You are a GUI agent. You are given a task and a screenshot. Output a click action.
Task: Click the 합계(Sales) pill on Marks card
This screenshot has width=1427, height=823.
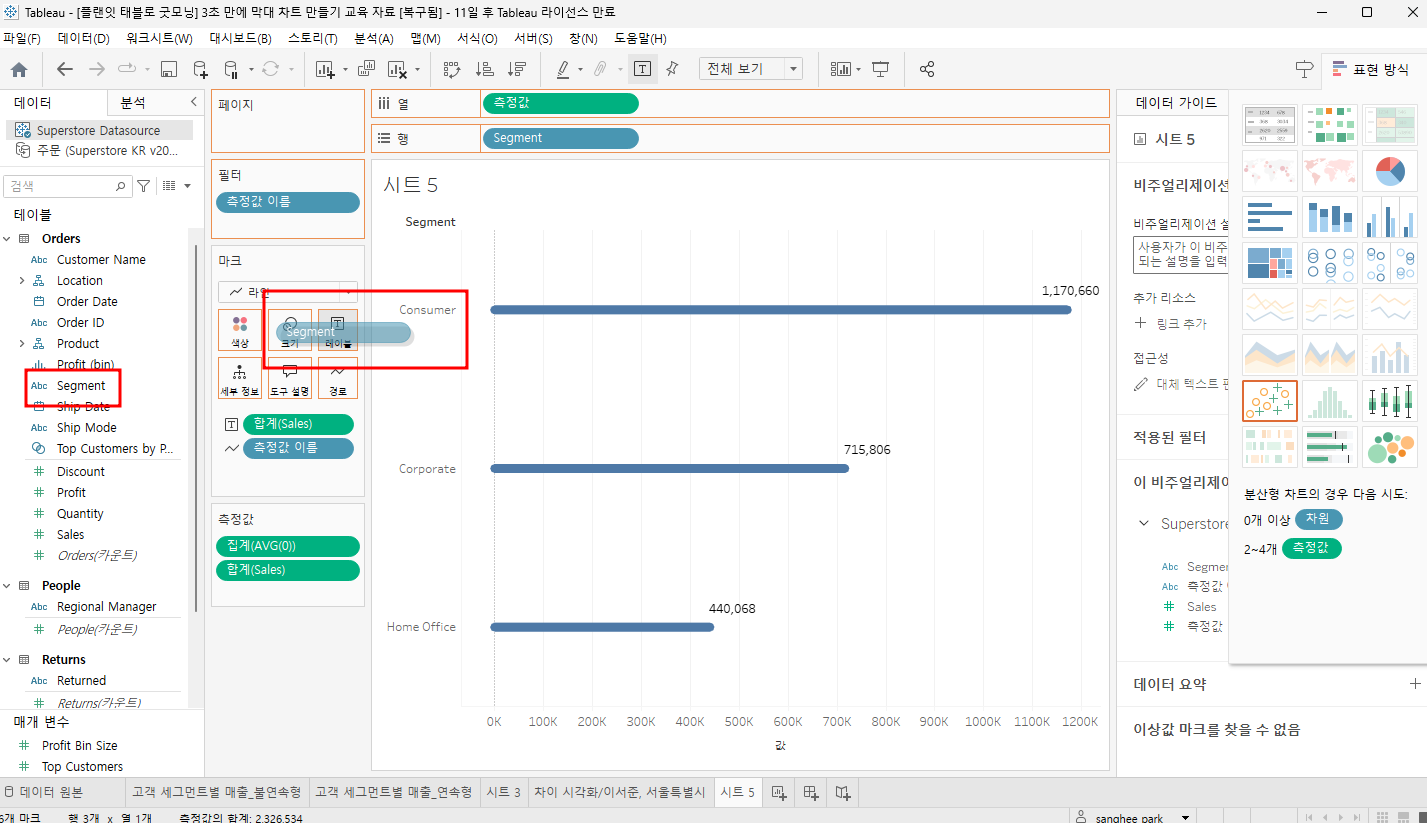point(298,424)
